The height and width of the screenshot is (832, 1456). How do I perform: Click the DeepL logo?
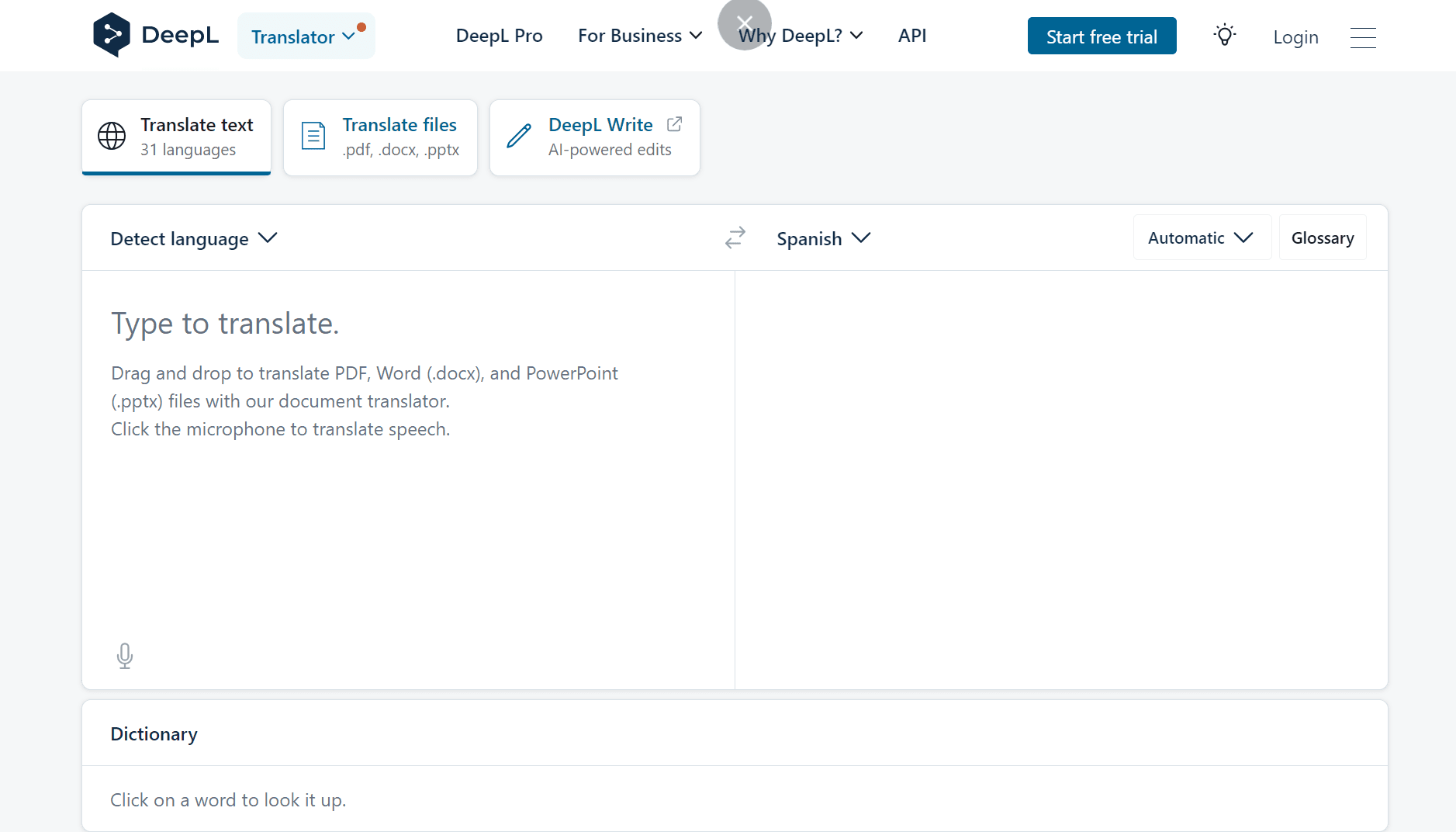[155, 34]
